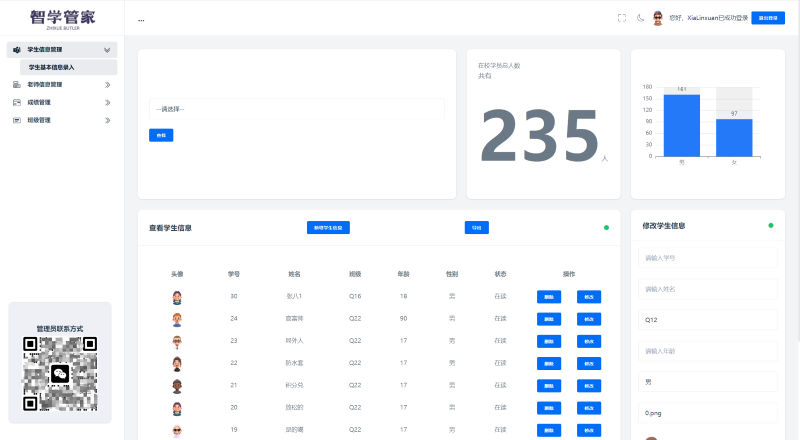Click the 学生信息管理 sidebar icon

click(x=17, y=49)
